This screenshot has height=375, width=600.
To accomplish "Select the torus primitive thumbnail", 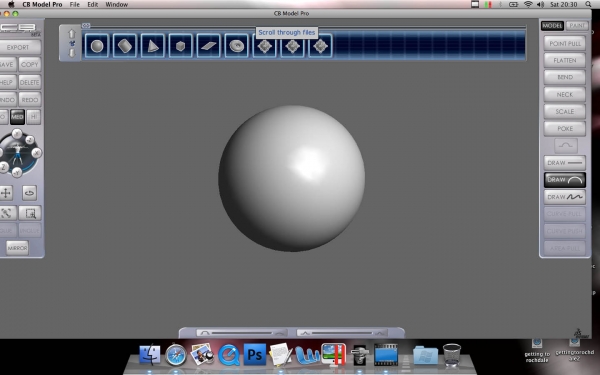I will pyautogui.click(x=236, y=46).
